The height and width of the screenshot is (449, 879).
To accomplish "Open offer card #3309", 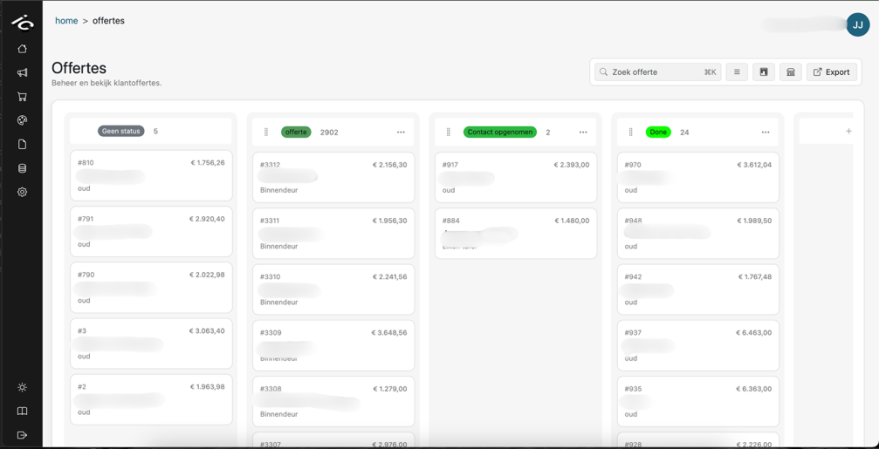I will (334, 345).
